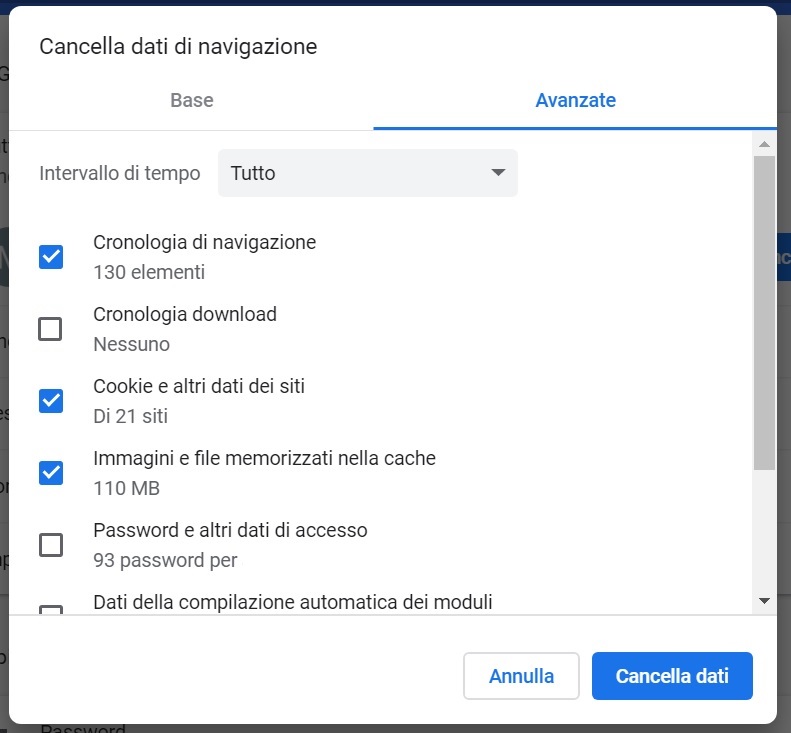Click the scrollbar track below the thumb

pos(764,532)
